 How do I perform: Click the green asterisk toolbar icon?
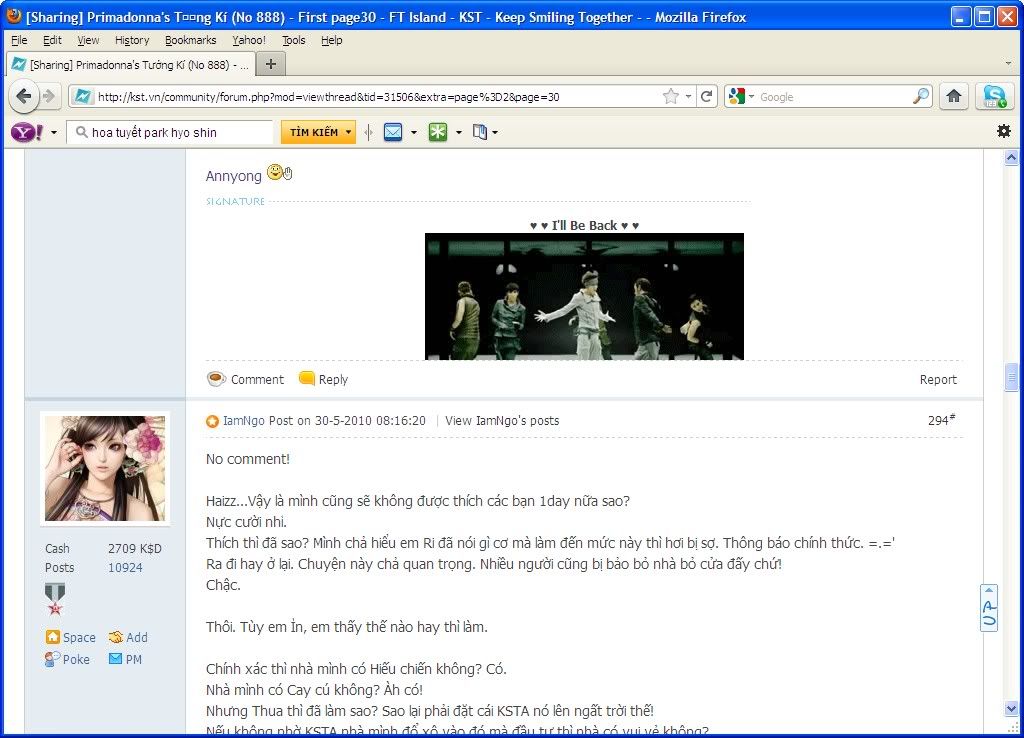(438, 132)
